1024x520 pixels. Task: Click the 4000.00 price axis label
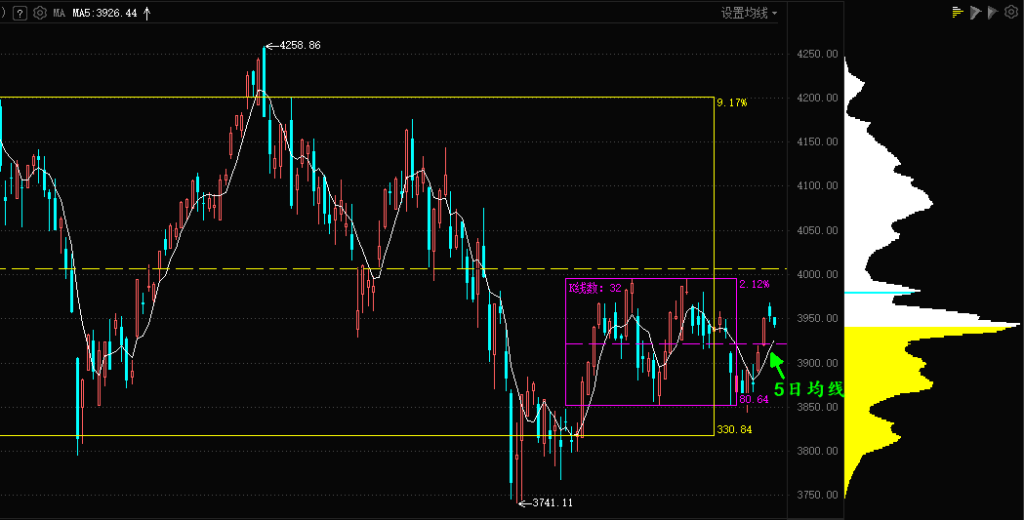[820, 274]
